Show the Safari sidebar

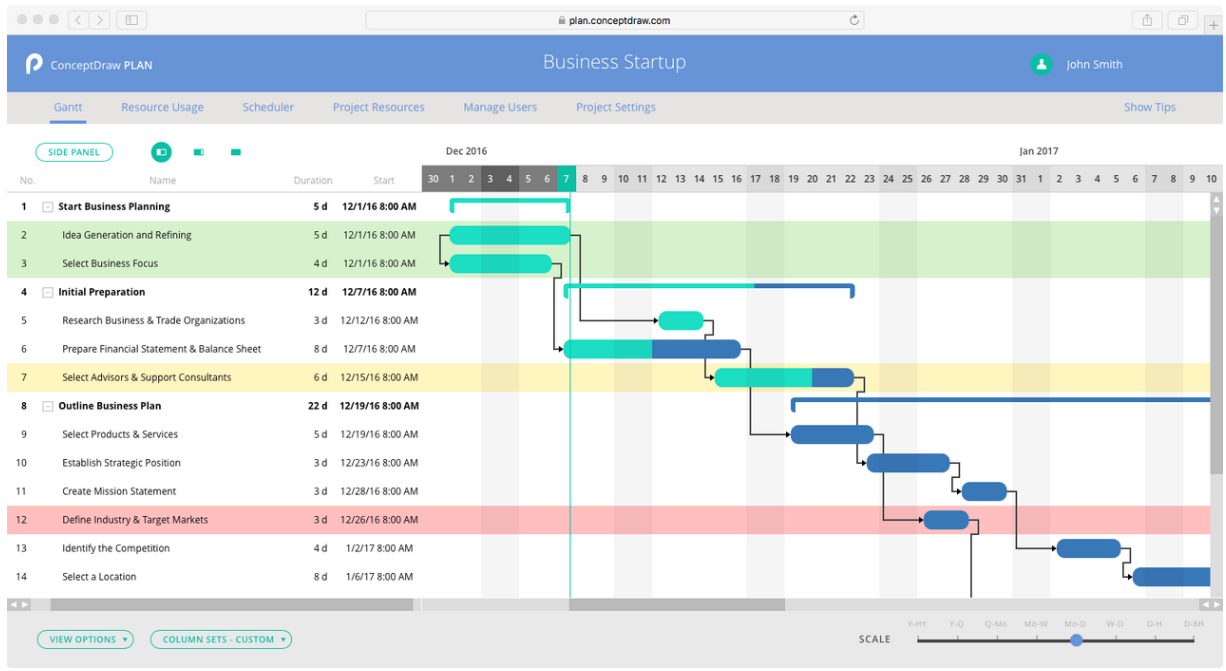tap(131, 20)
